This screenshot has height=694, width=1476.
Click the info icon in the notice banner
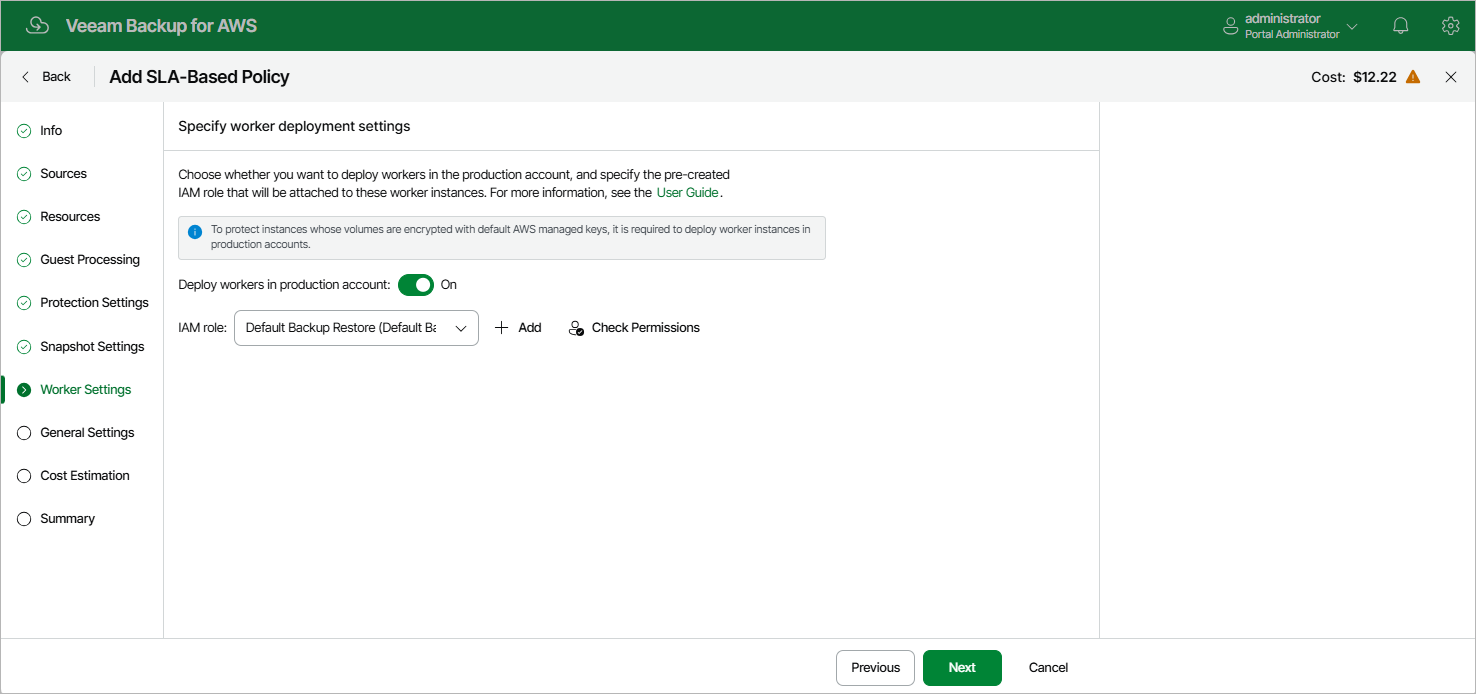pyautogui.click(x=195, y=231)
